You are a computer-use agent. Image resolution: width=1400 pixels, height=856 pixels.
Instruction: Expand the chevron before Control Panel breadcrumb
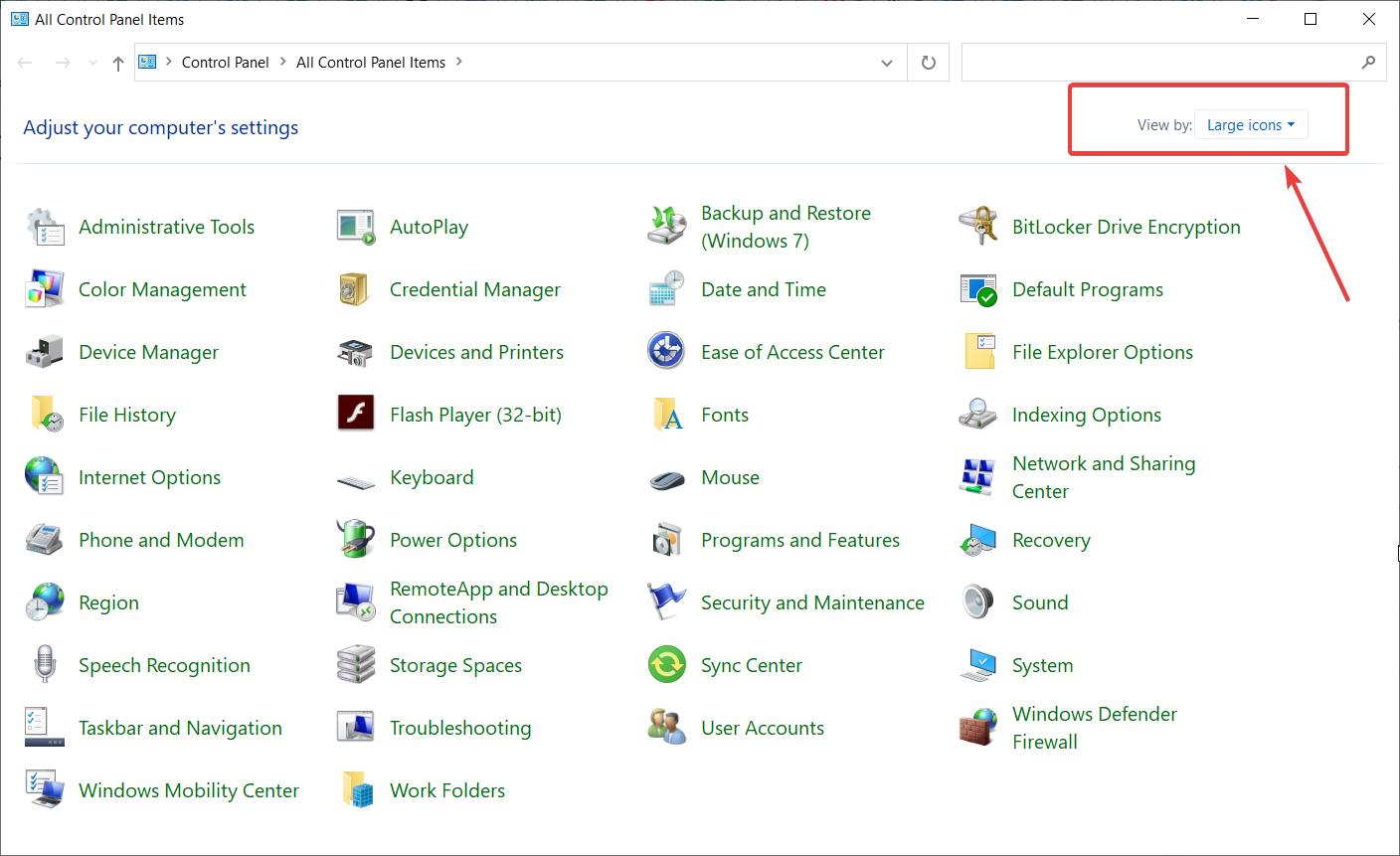169,62
